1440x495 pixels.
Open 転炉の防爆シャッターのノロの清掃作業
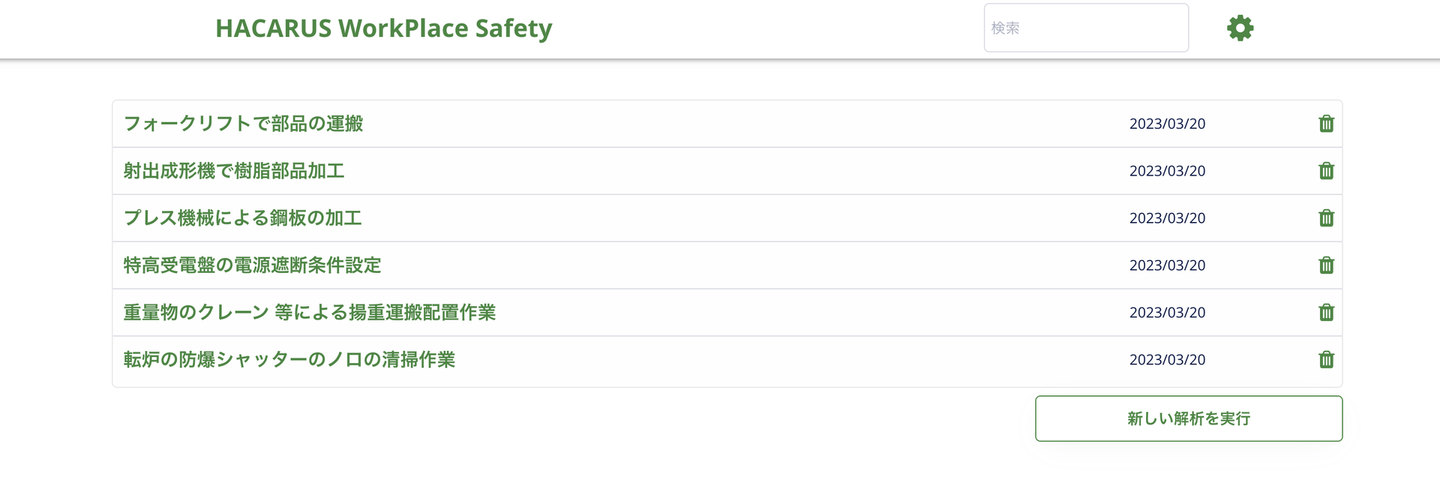coord(289,359)
